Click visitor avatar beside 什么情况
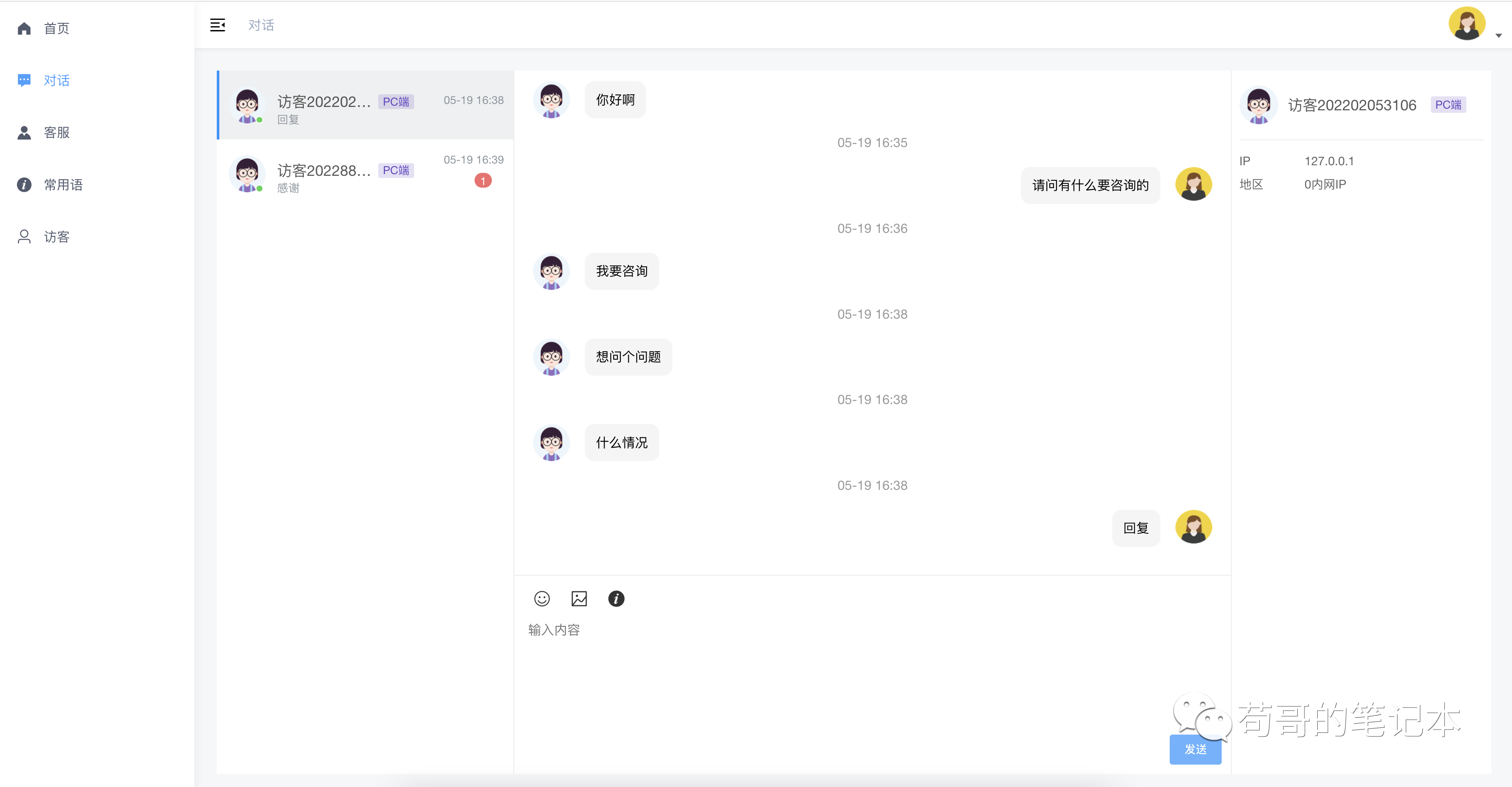The height and width of the screenshot is (787, 1512). (x=551, y=443)
